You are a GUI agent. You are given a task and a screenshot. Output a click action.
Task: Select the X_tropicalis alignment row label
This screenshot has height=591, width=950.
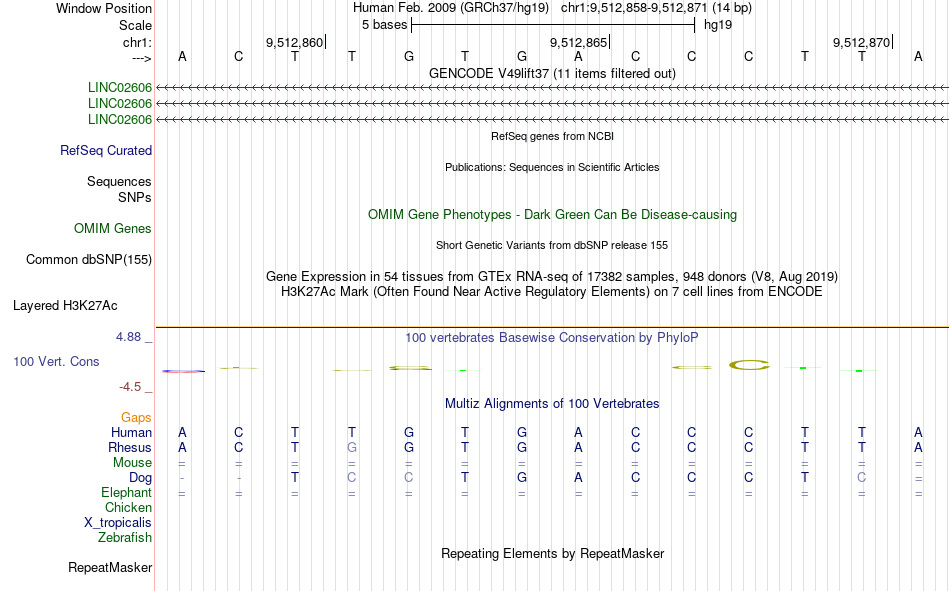pyautogui.click(x=118, y=523)
